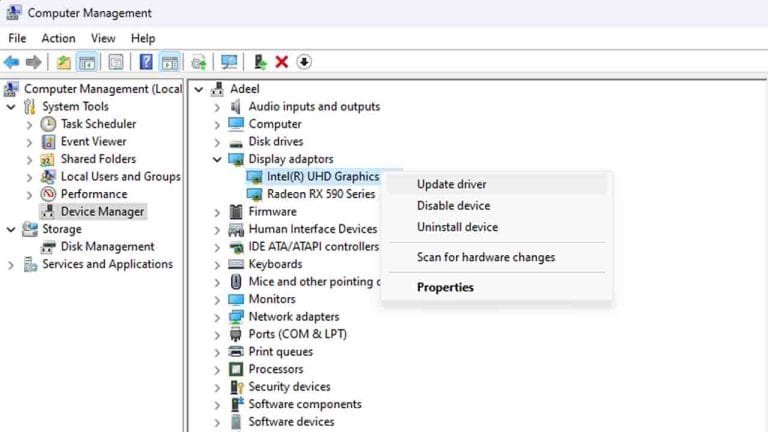Collapse the Display adaptors category

tap(217, 159)
